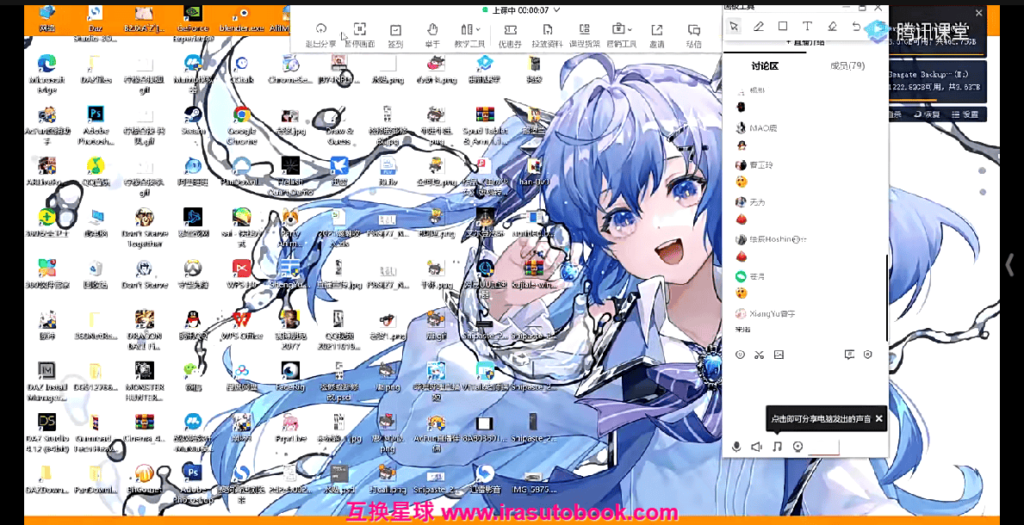1024x525 pixels.
Task: Select the rectangle shape tool
Action: 782,26
